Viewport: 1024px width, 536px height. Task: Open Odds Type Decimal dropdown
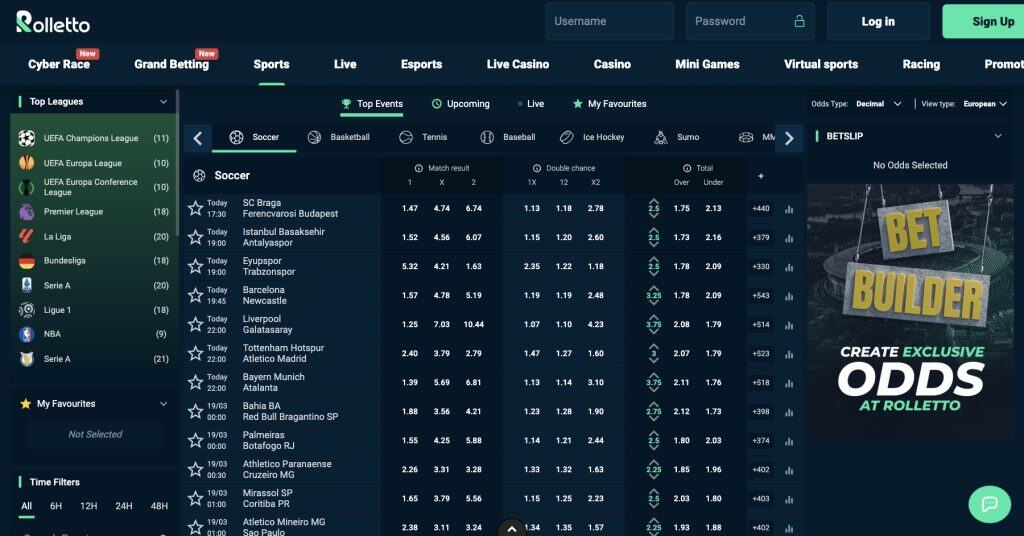[x=878, y=104]
